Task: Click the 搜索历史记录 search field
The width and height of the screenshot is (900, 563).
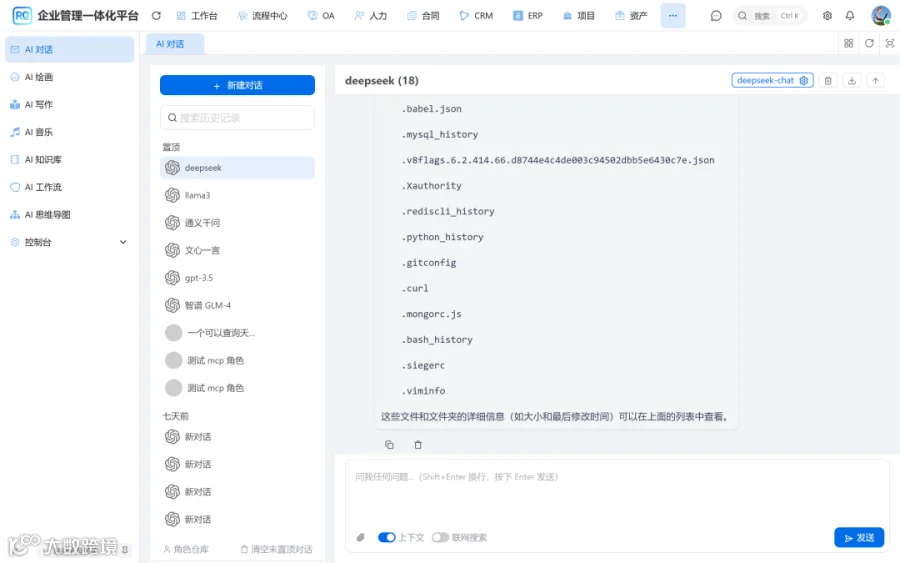Action: pyautogui.click(x=237, y=118)
